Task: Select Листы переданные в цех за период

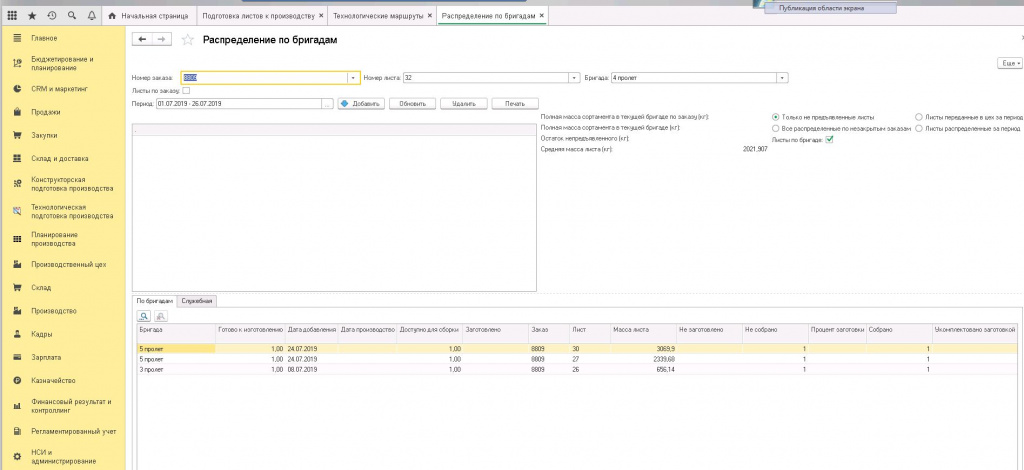Action: click(919, 117)
